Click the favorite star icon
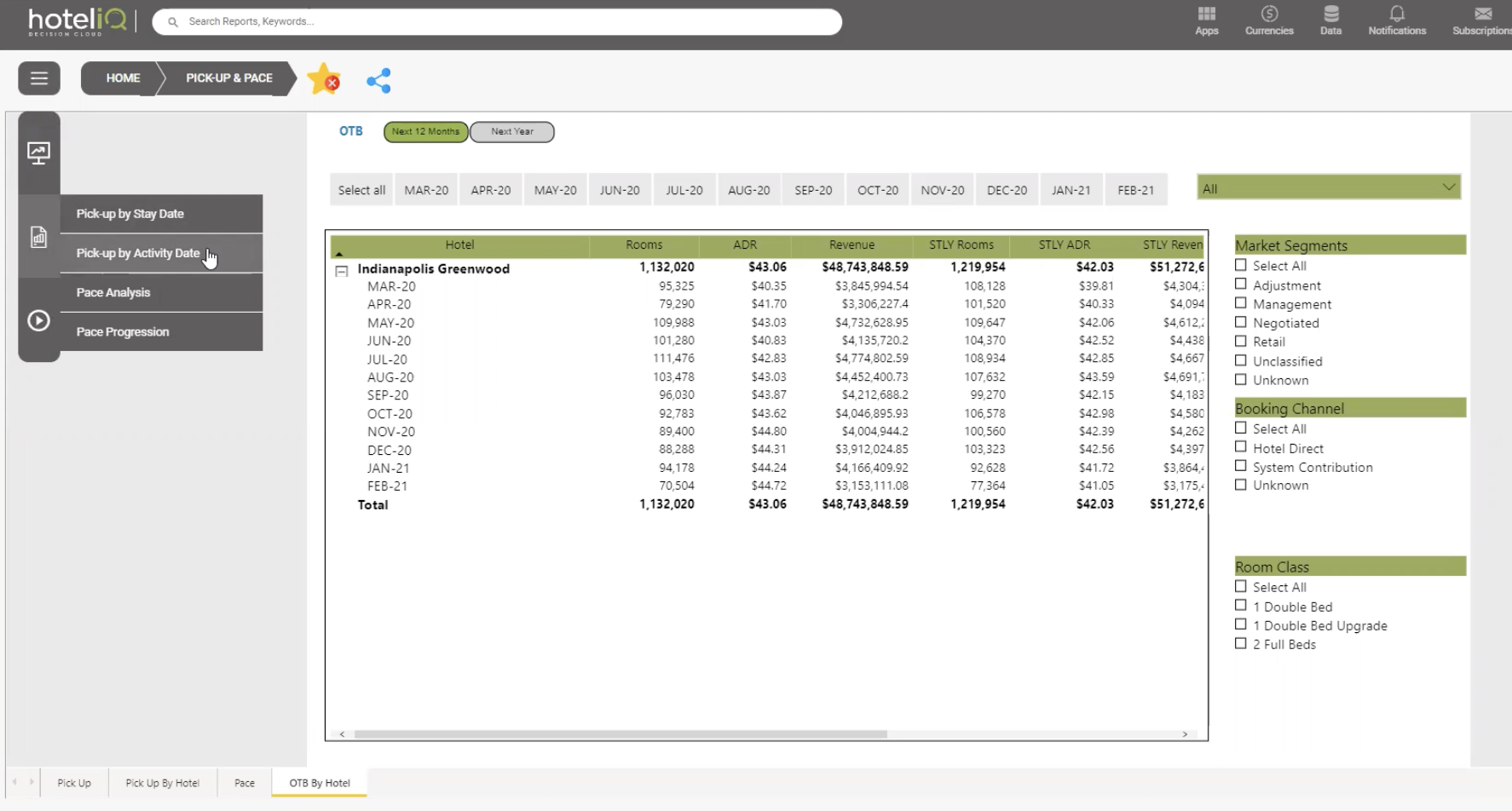Image resolution: width=1512 pixels, height=811 pixels. (x=324, y=79)
